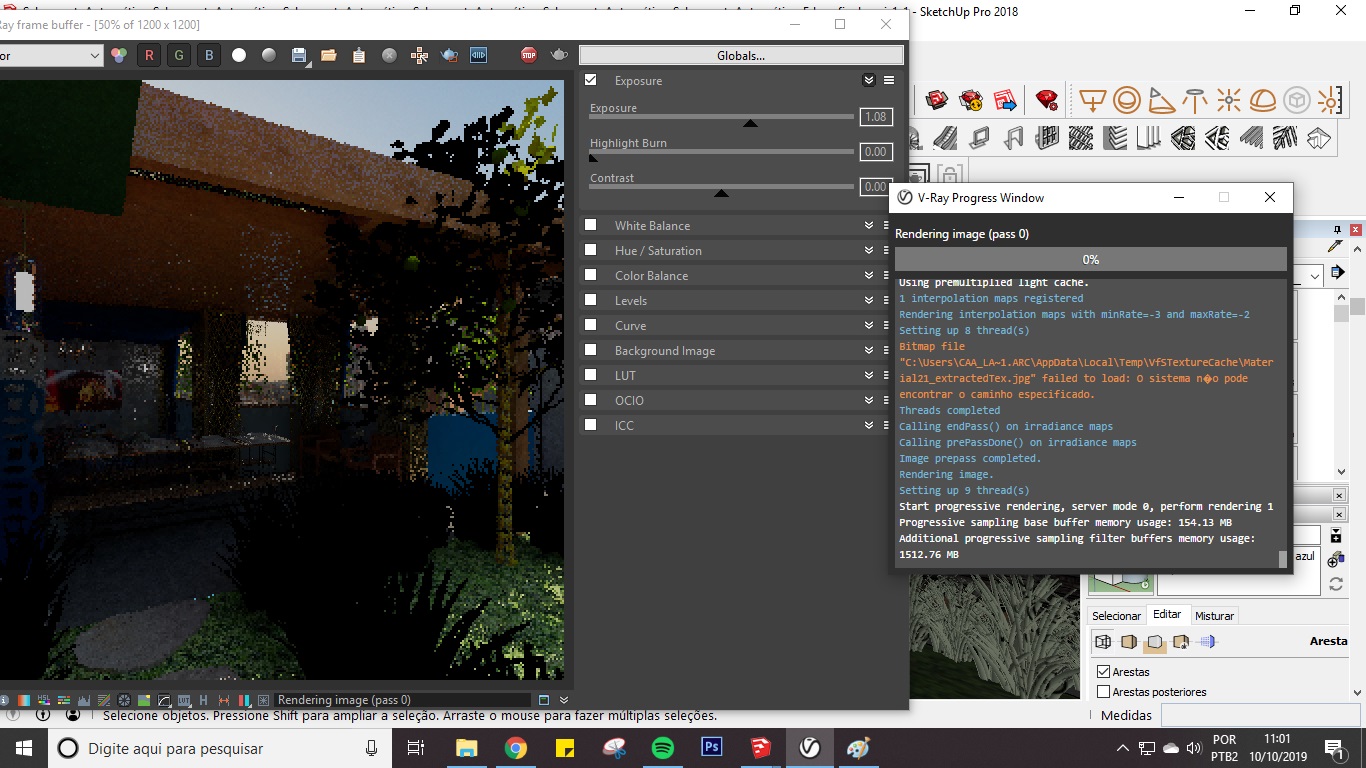This screenshot has height=768, width=1366.
Task: Open Task View on taskbar
Action: [x=416, y=748]
